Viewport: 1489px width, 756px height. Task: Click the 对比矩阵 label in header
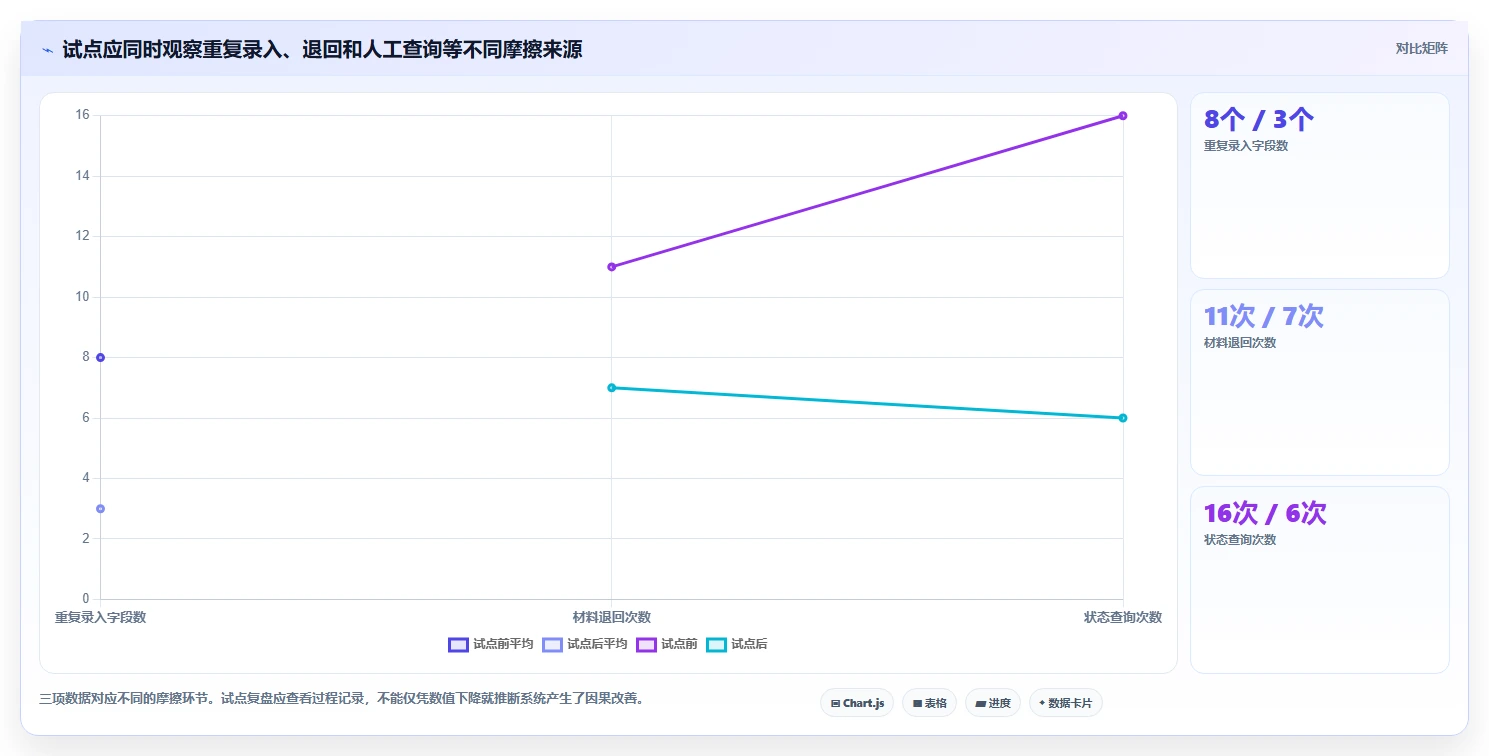pyautogui.click(x=1421, y=48)
